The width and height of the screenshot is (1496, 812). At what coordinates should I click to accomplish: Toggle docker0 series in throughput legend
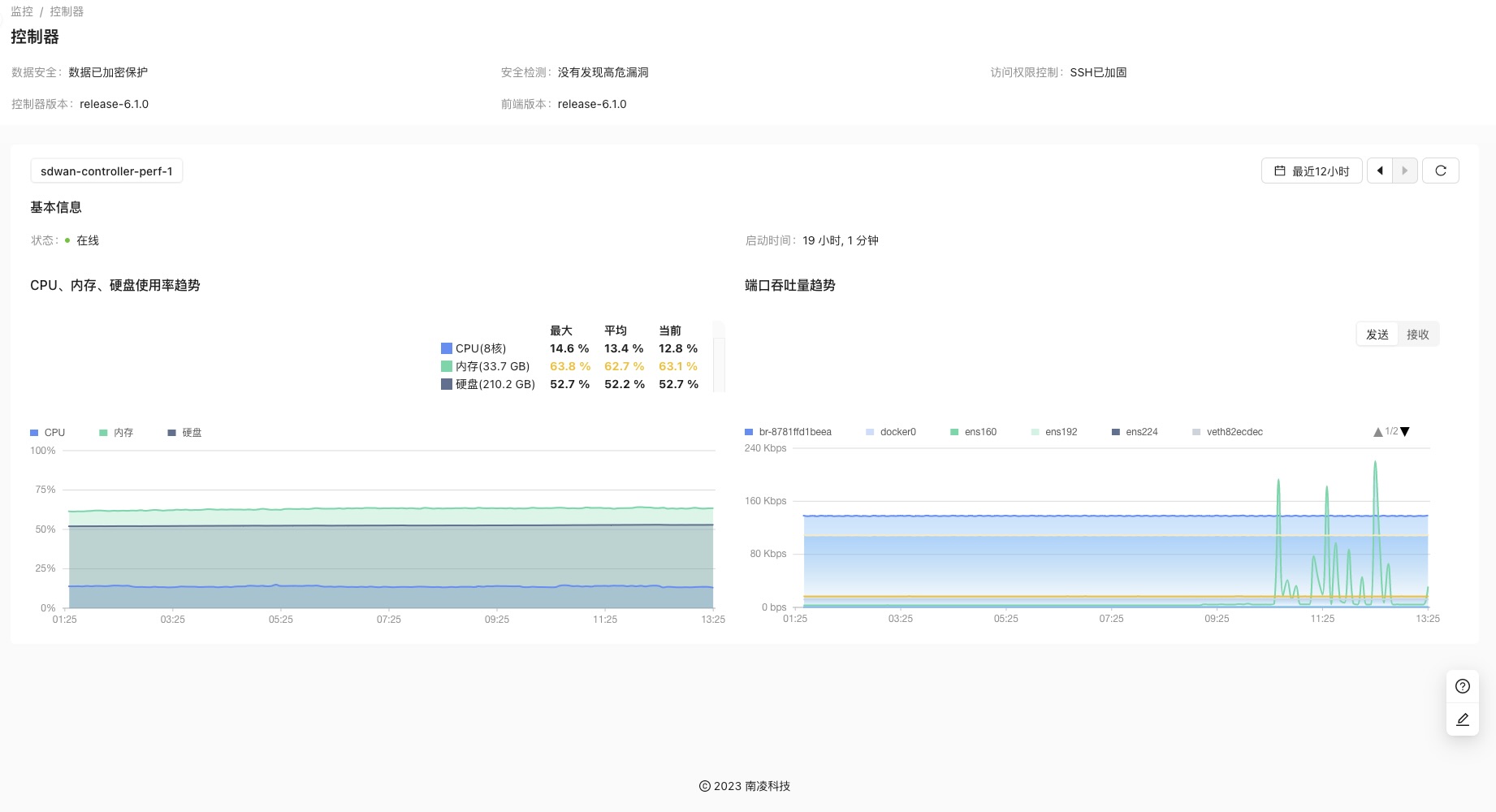point(891,432)
